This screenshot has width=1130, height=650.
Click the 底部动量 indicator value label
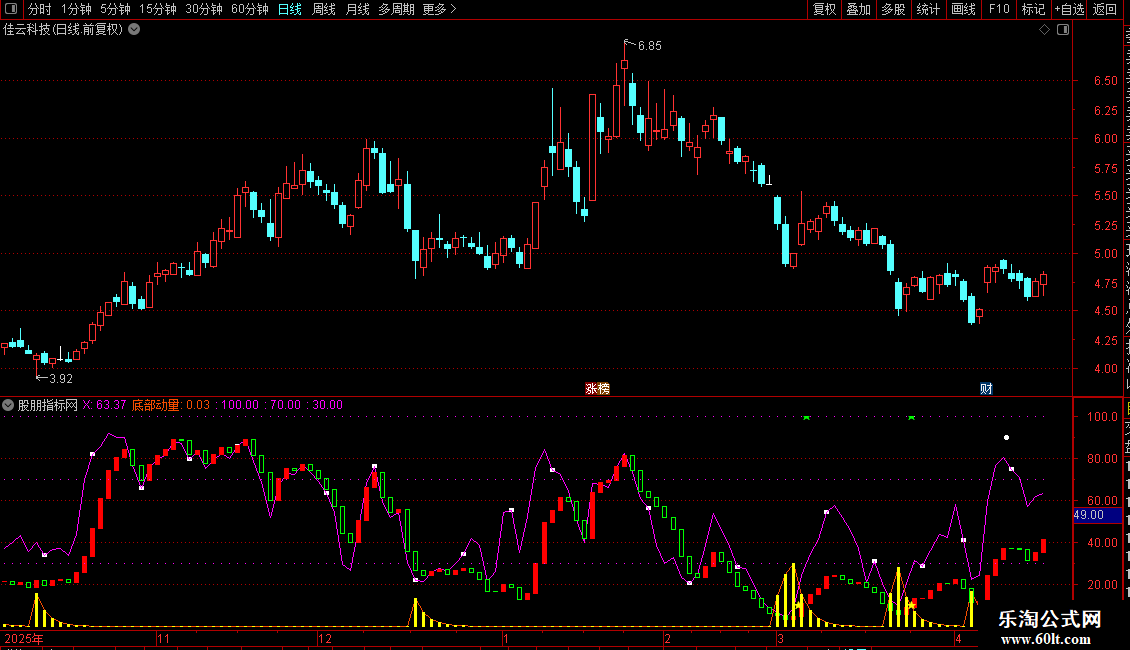171,405
